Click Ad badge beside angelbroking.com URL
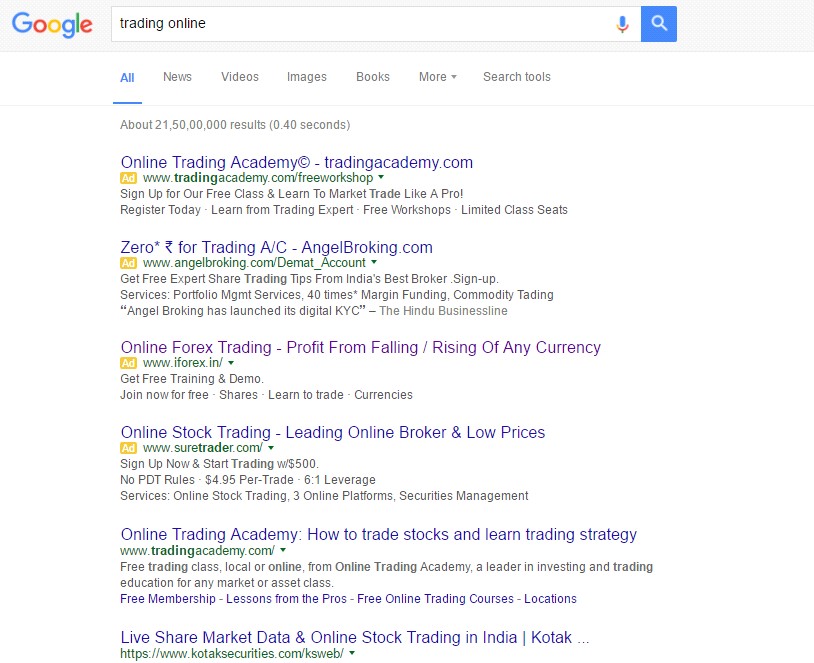 [129, 263]
